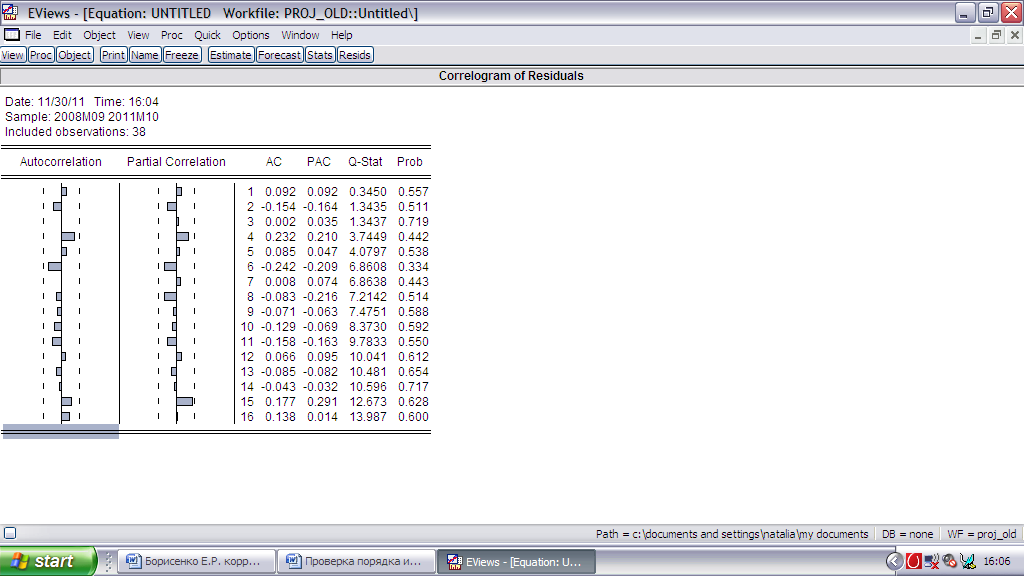
Task: Click the PAC column header
Action: coord(319,162)
